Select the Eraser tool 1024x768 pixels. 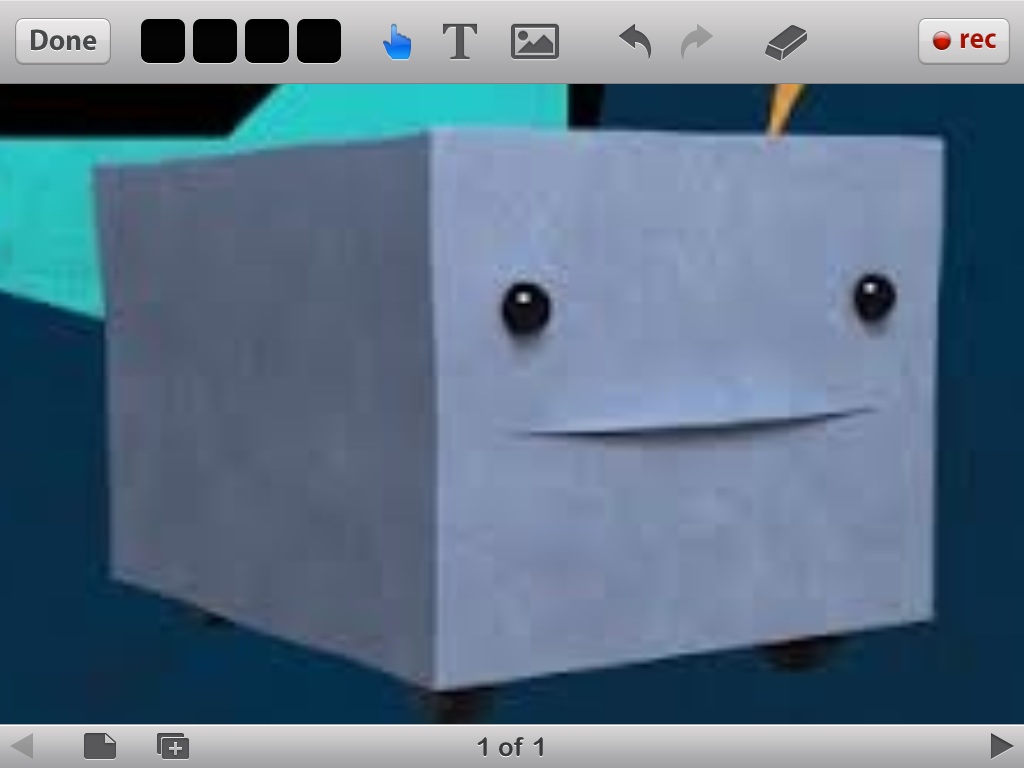click(x=786, y=42)
